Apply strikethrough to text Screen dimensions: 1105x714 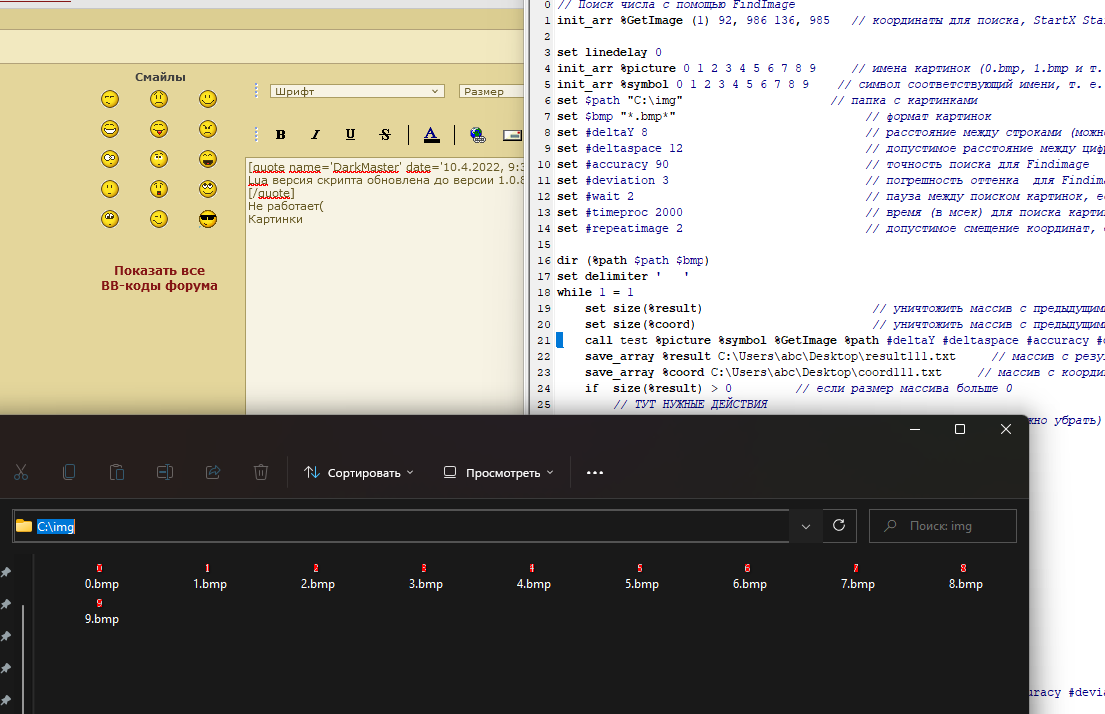tap(385, 135)
